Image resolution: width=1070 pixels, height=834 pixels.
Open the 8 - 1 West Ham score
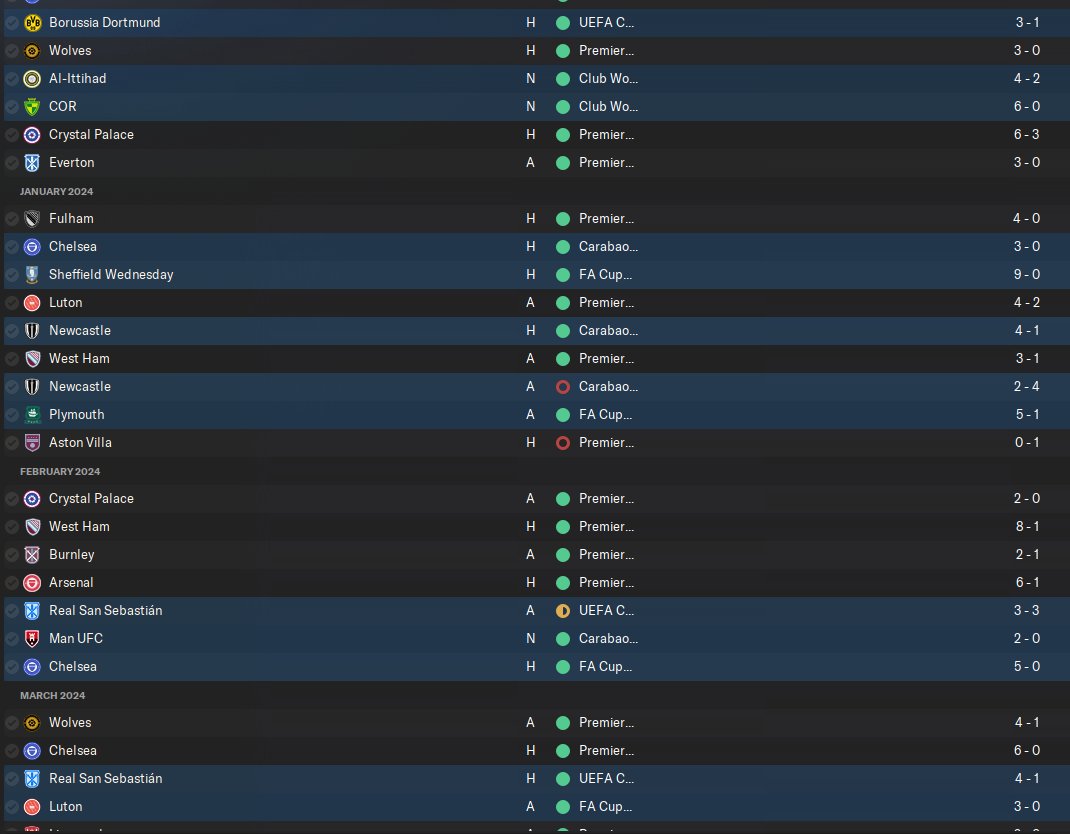pos(1027,526)
